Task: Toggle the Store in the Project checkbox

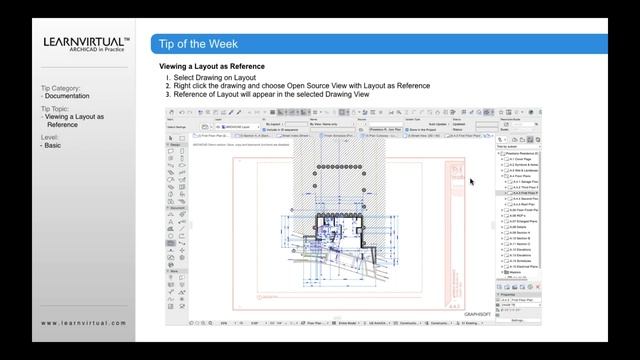Action: [x=407, y=130]
